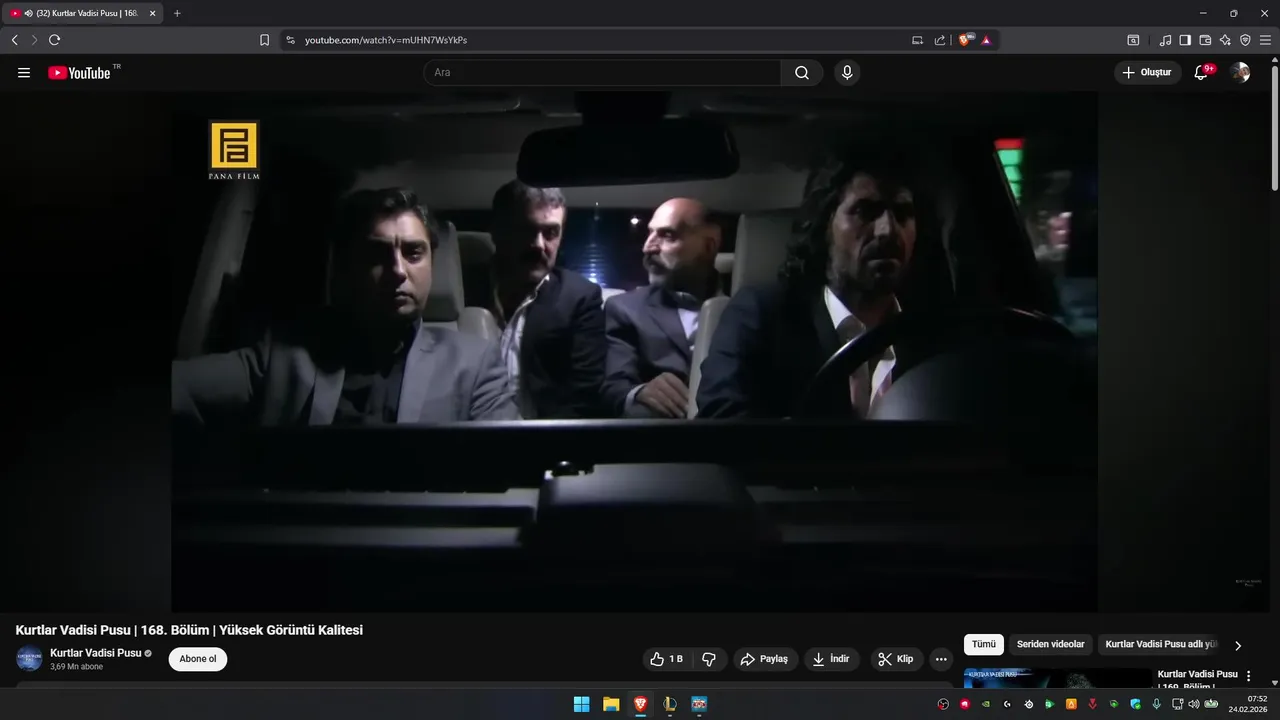Bookmark this page icon
Image resolution: width=1280 pixels, height=720 pixels.
click(x=264, y=40)
